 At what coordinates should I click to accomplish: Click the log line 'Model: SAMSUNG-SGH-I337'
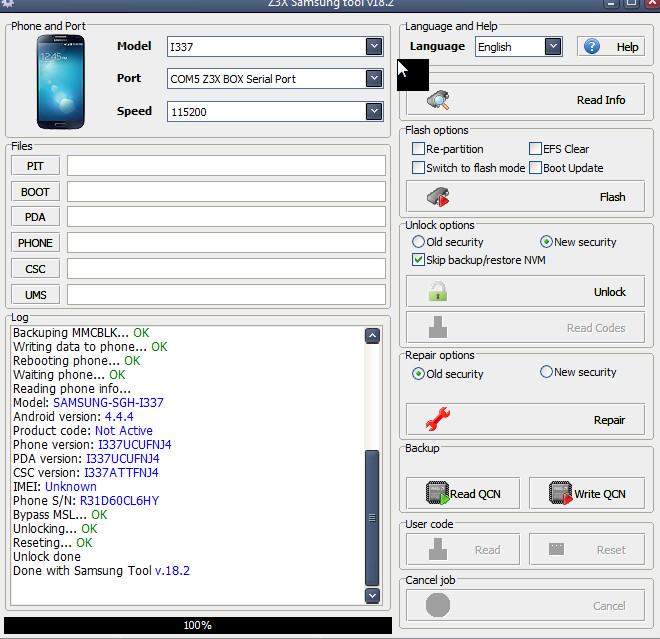coord(88,402)
